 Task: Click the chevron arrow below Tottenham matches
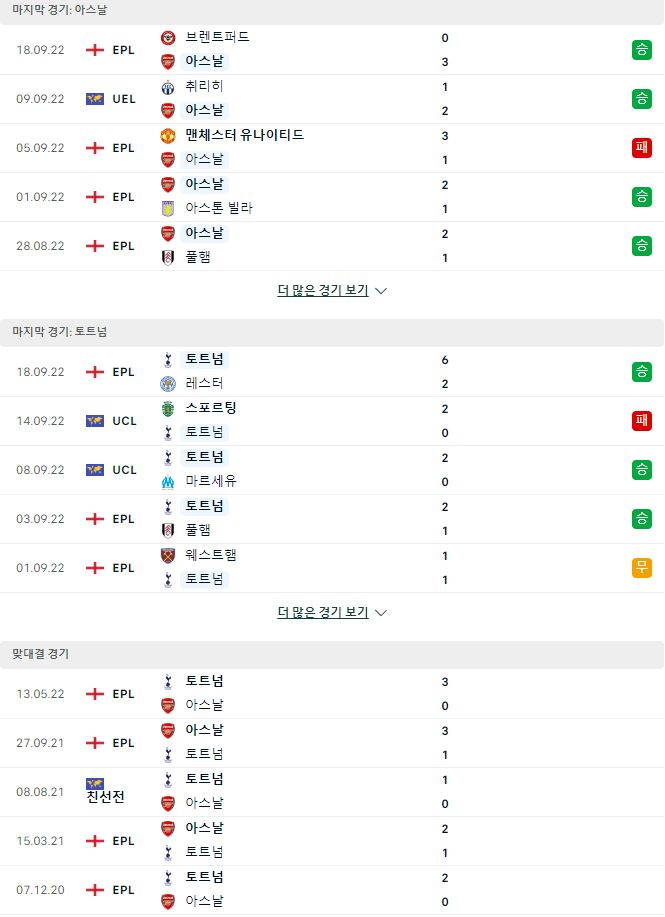pyautogui.click(x=381, y=613)
